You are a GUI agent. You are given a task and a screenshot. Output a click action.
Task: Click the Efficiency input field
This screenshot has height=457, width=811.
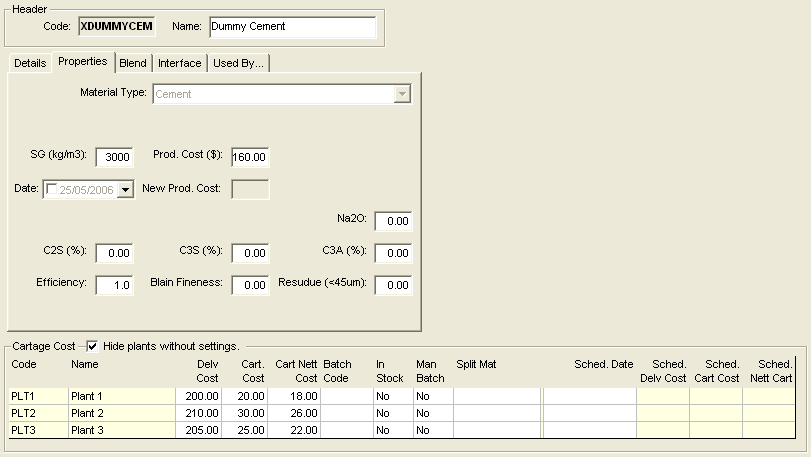click(x=115, y=285)
